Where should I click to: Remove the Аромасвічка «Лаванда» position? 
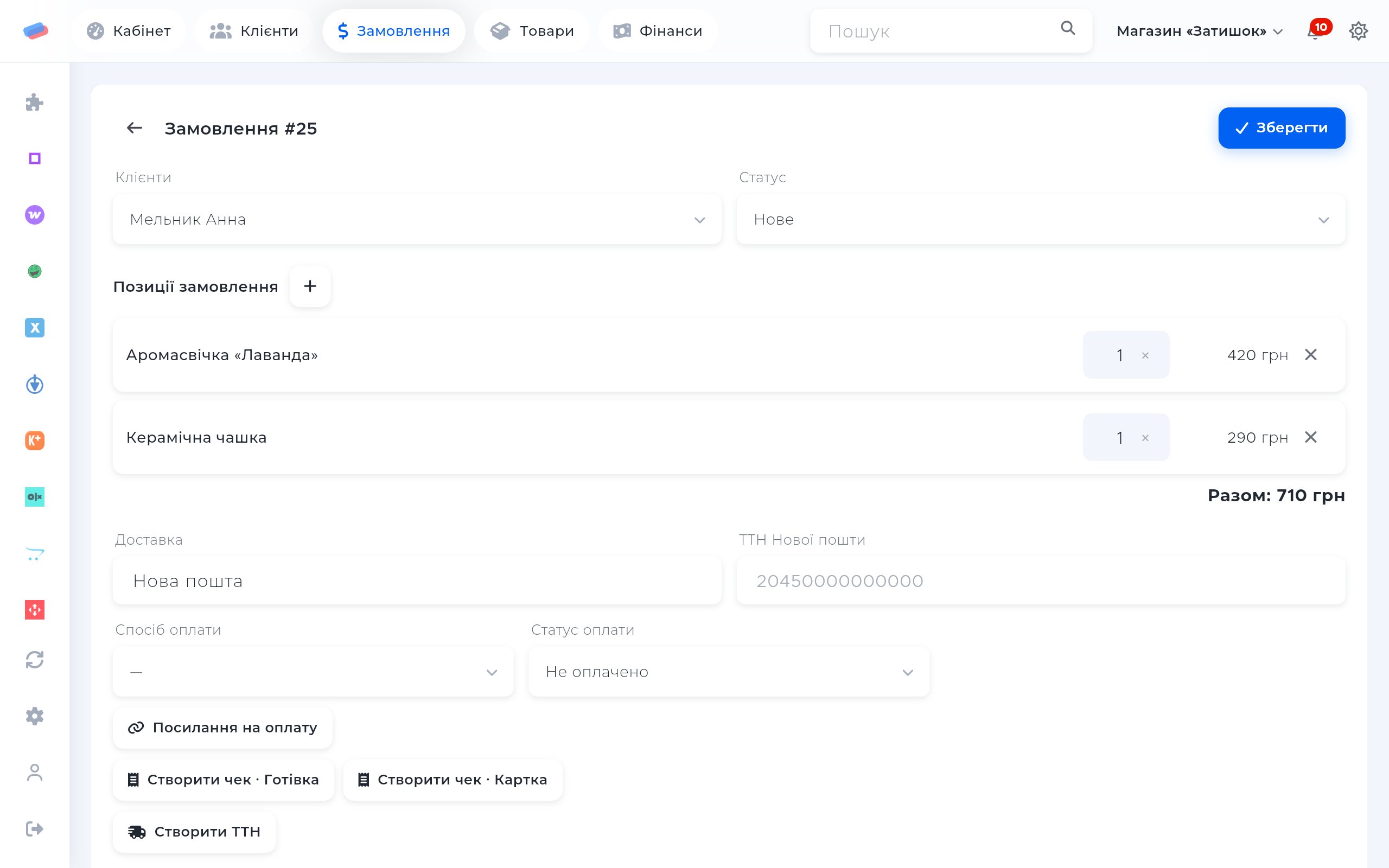(x=1311, y=355)
